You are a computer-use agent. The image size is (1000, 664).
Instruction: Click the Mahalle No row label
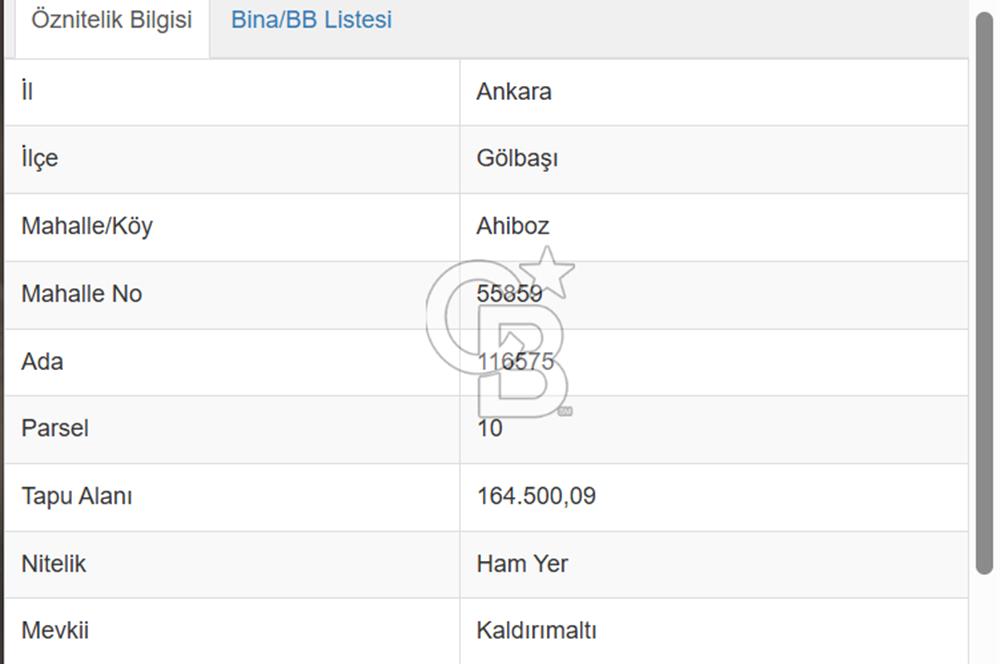point(82,294)
